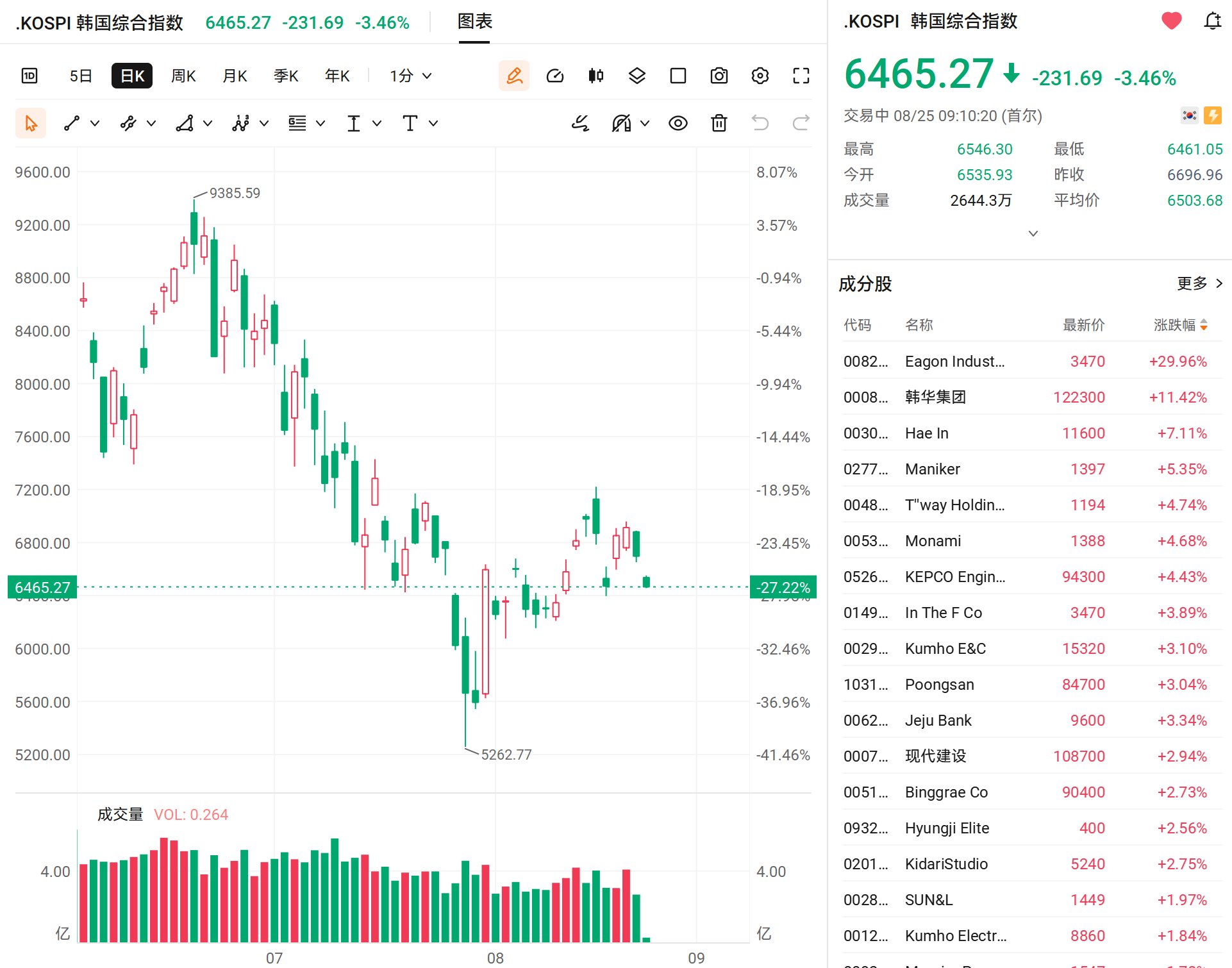Open the 1分 interval dropdown
The image size is (1232, 968).
click(410, 76)
